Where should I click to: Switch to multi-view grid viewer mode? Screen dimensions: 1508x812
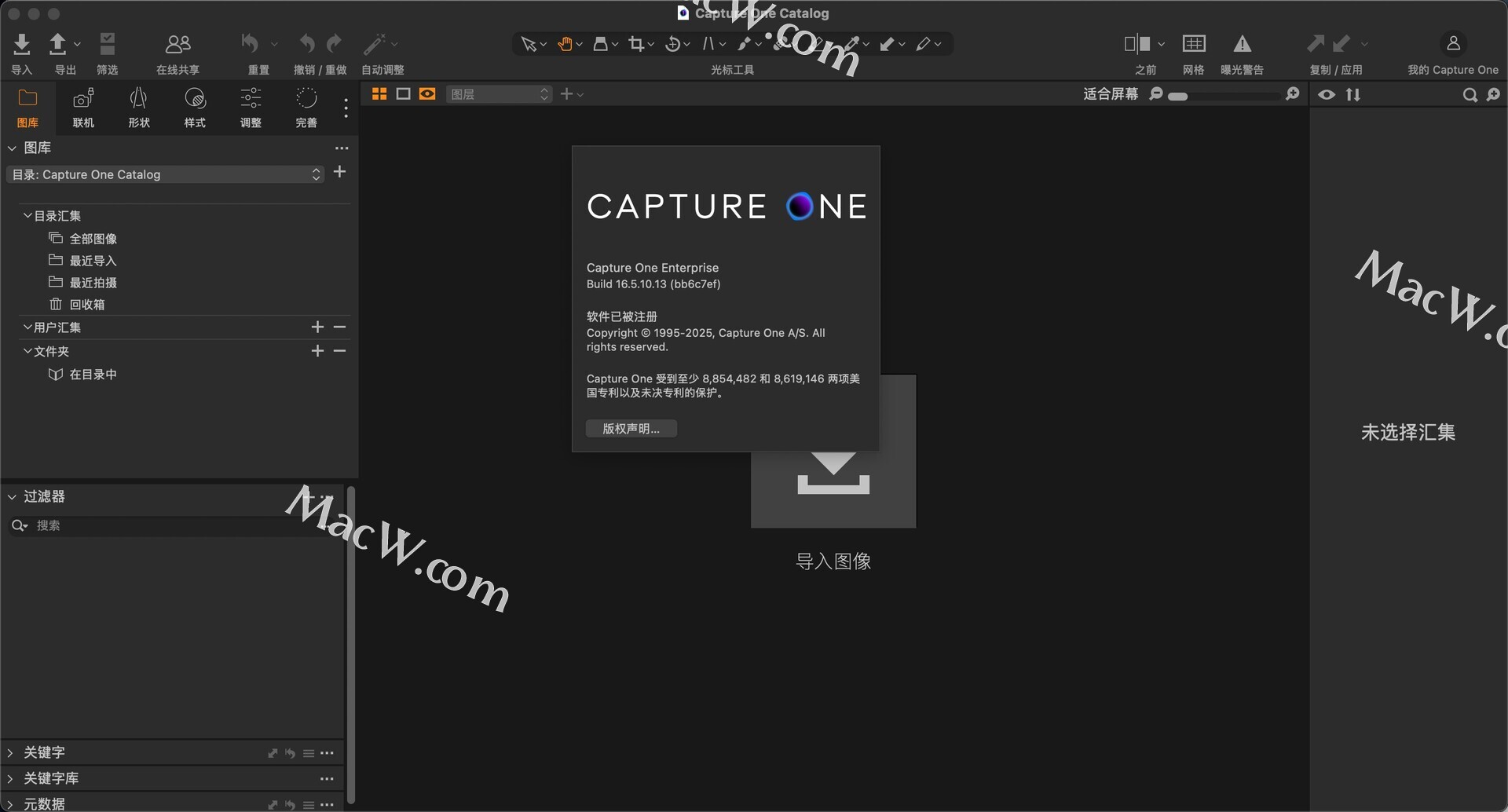[379, 94]
